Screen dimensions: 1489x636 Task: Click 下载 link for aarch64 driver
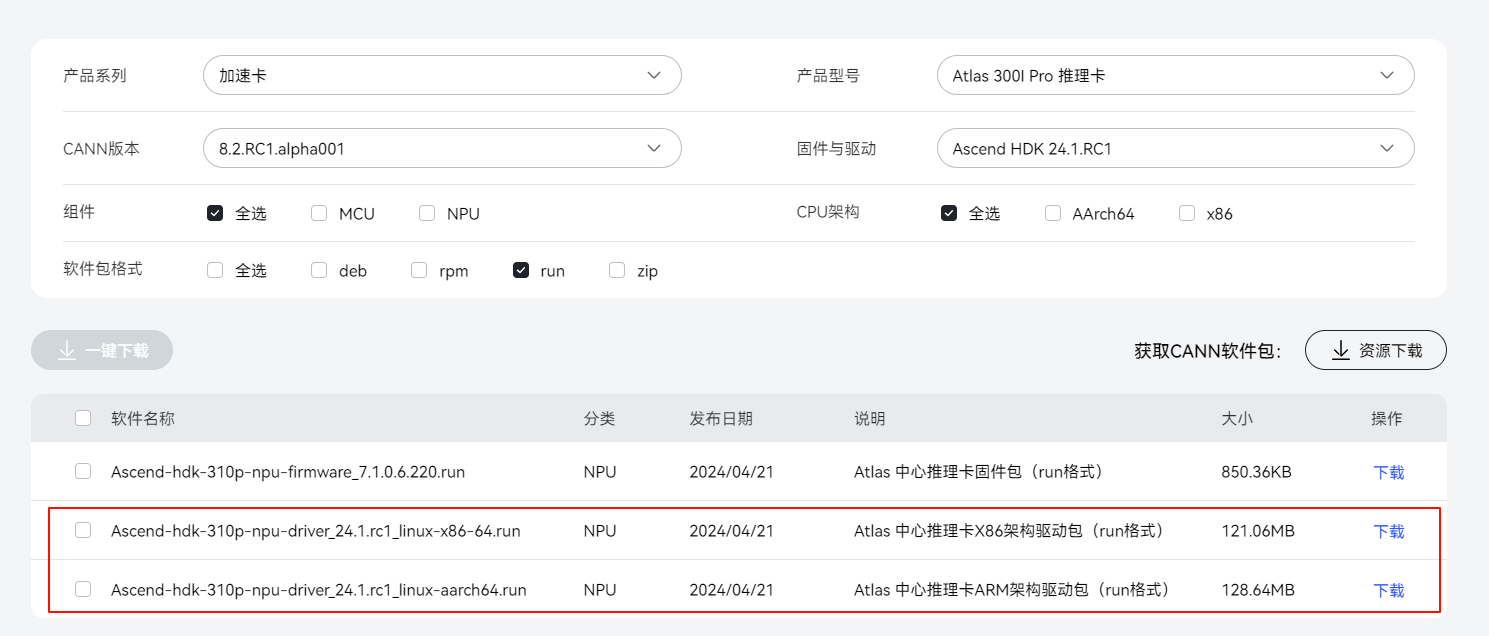(x=1389, y=590)
